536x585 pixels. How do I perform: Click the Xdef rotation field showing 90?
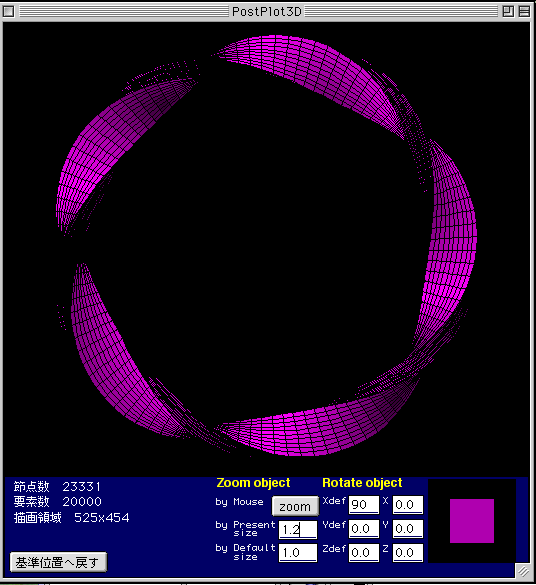click(364, 505)
